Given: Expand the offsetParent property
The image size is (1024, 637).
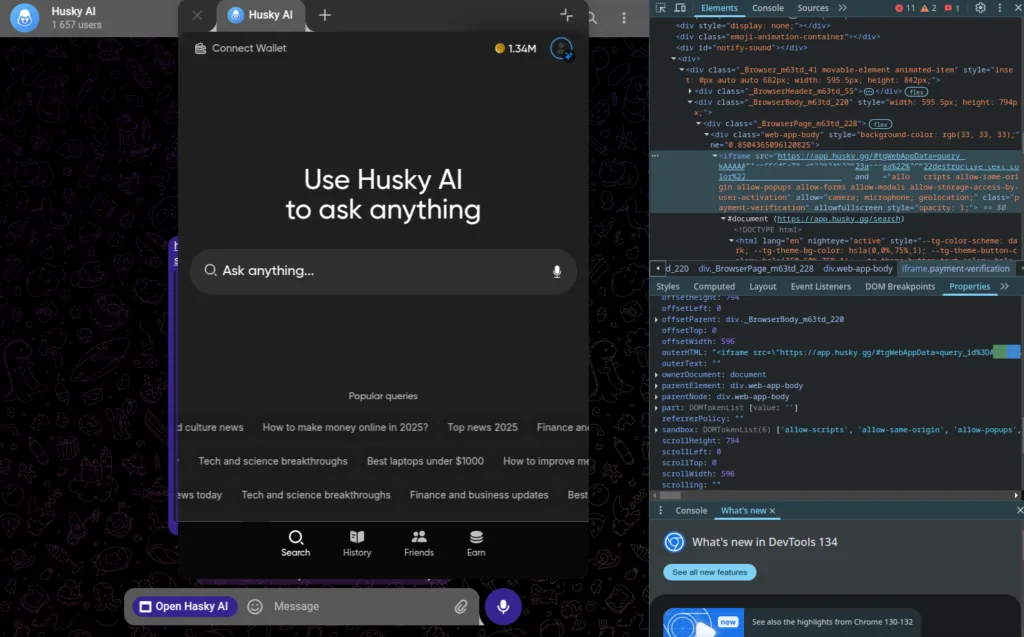Looking at the screenshot, I should tap(656, 319).
